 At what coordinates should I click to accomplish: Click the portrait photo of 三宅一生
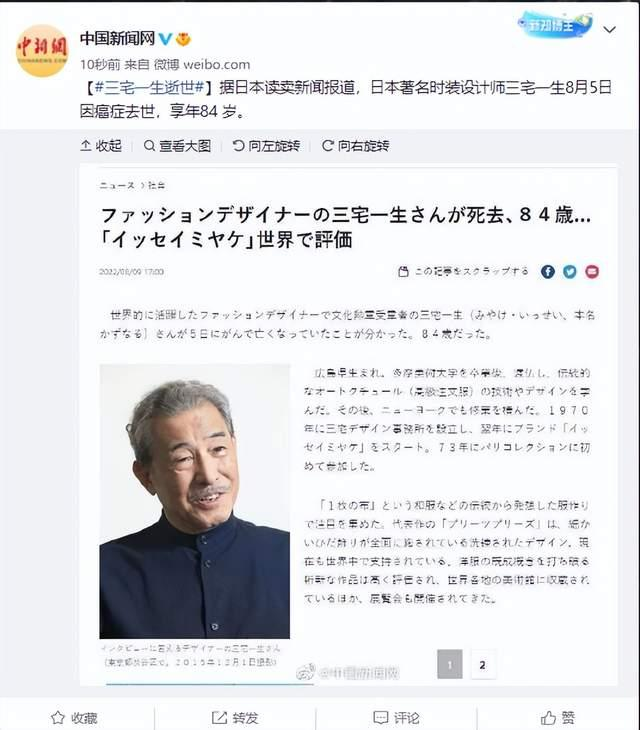(195, 501)
